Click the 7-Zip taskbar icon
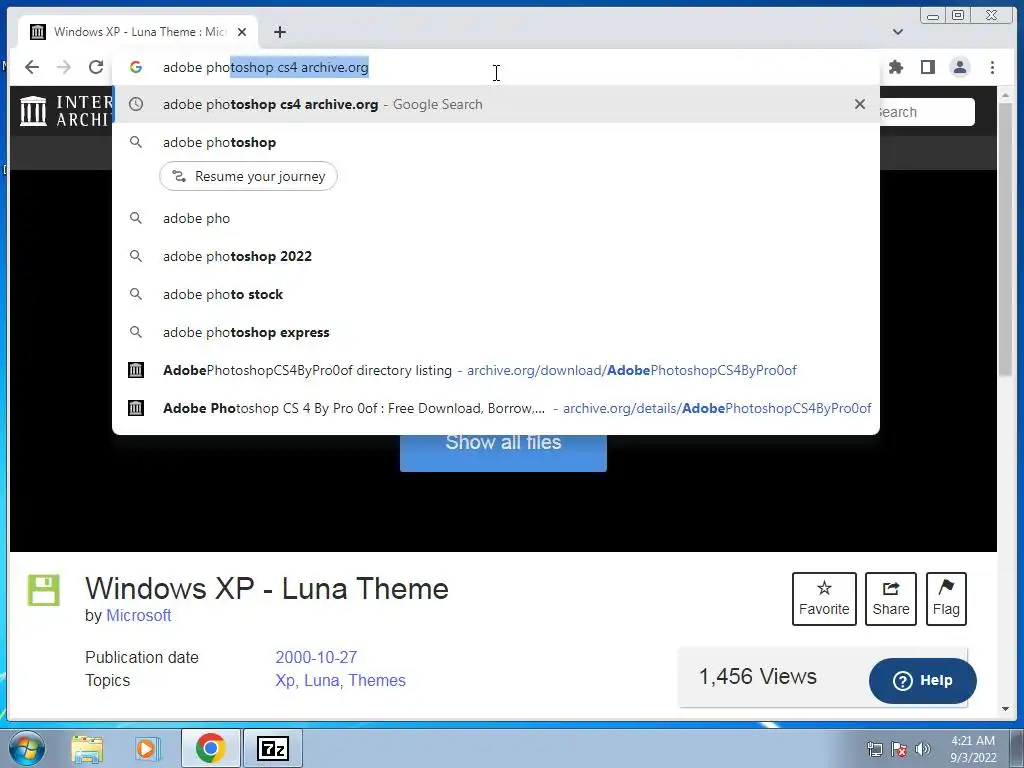This screenshot has width=1024, height=768. click(x=273, y=748)
